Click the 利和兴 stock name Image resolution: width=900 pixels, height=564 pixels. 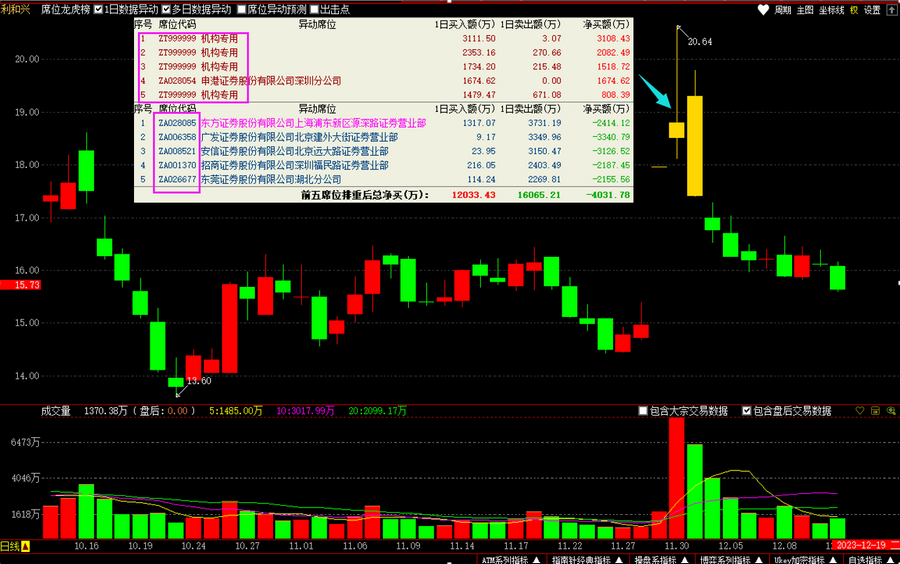coord(15,9)
